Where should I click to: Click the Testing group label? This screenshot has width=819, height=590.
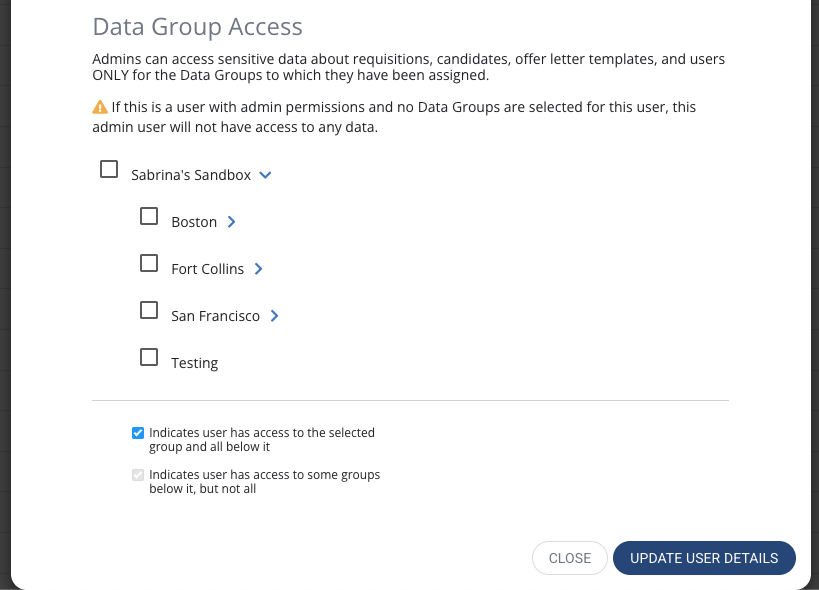[194, 363]
